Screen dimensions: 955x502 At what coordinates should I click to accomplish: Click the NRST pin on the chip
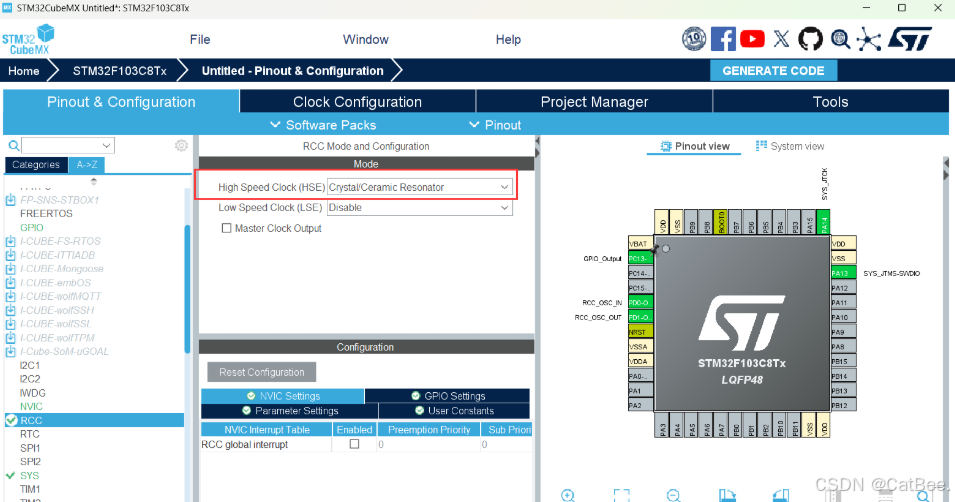(641, 332)
